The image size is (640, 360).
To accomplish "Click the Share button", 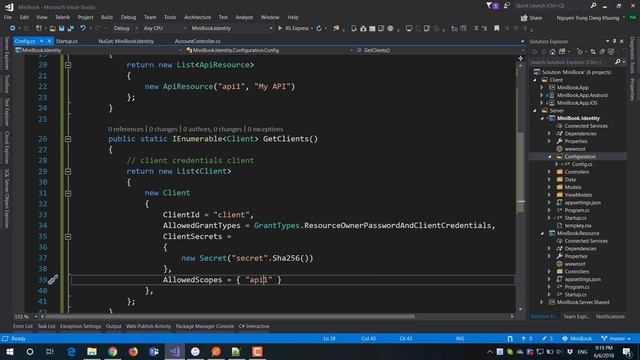I will (x=531, y=18).
